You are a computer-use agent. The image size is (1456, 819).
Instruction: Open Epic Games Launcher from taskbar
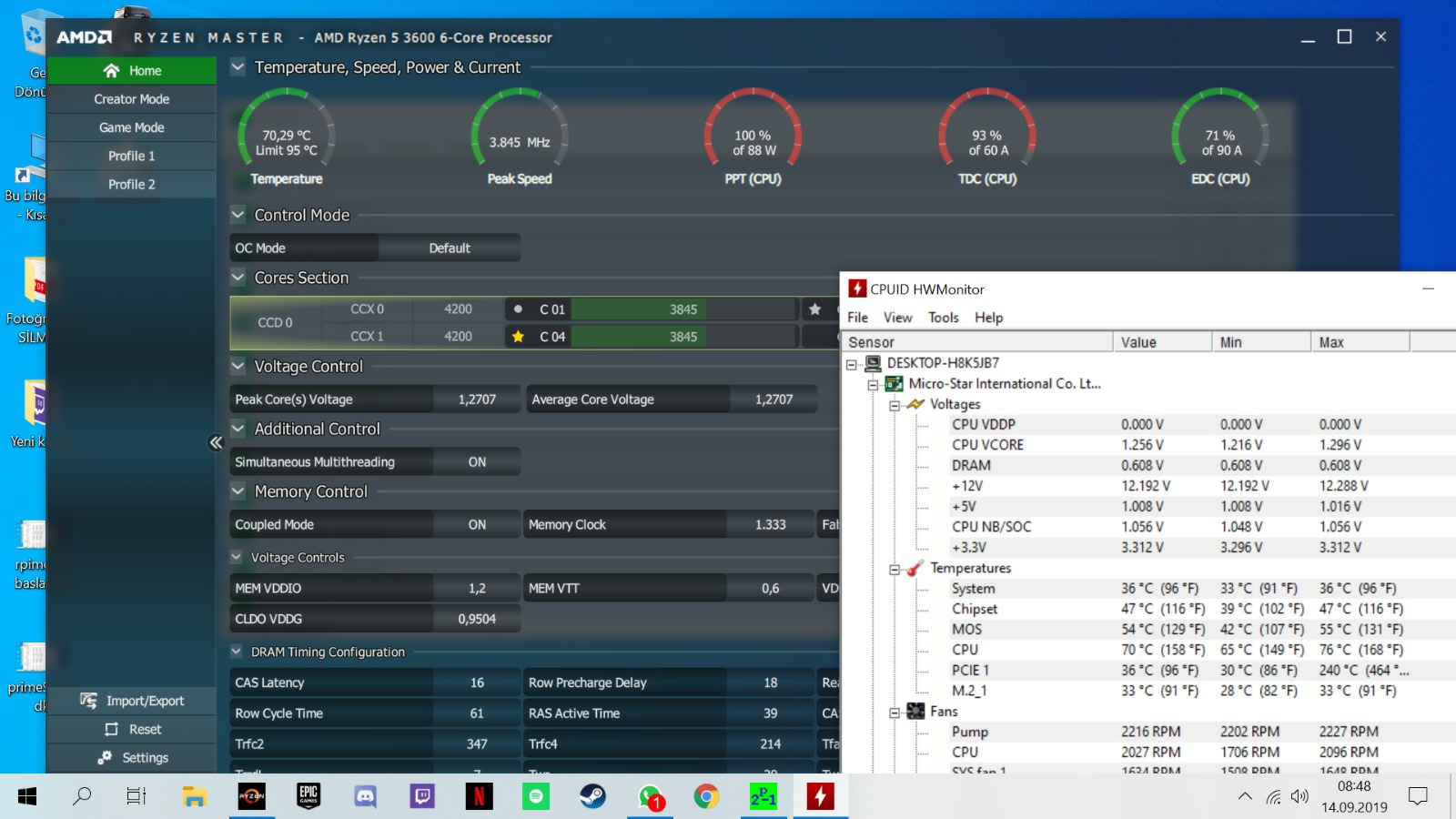click(x=308, y=797)
